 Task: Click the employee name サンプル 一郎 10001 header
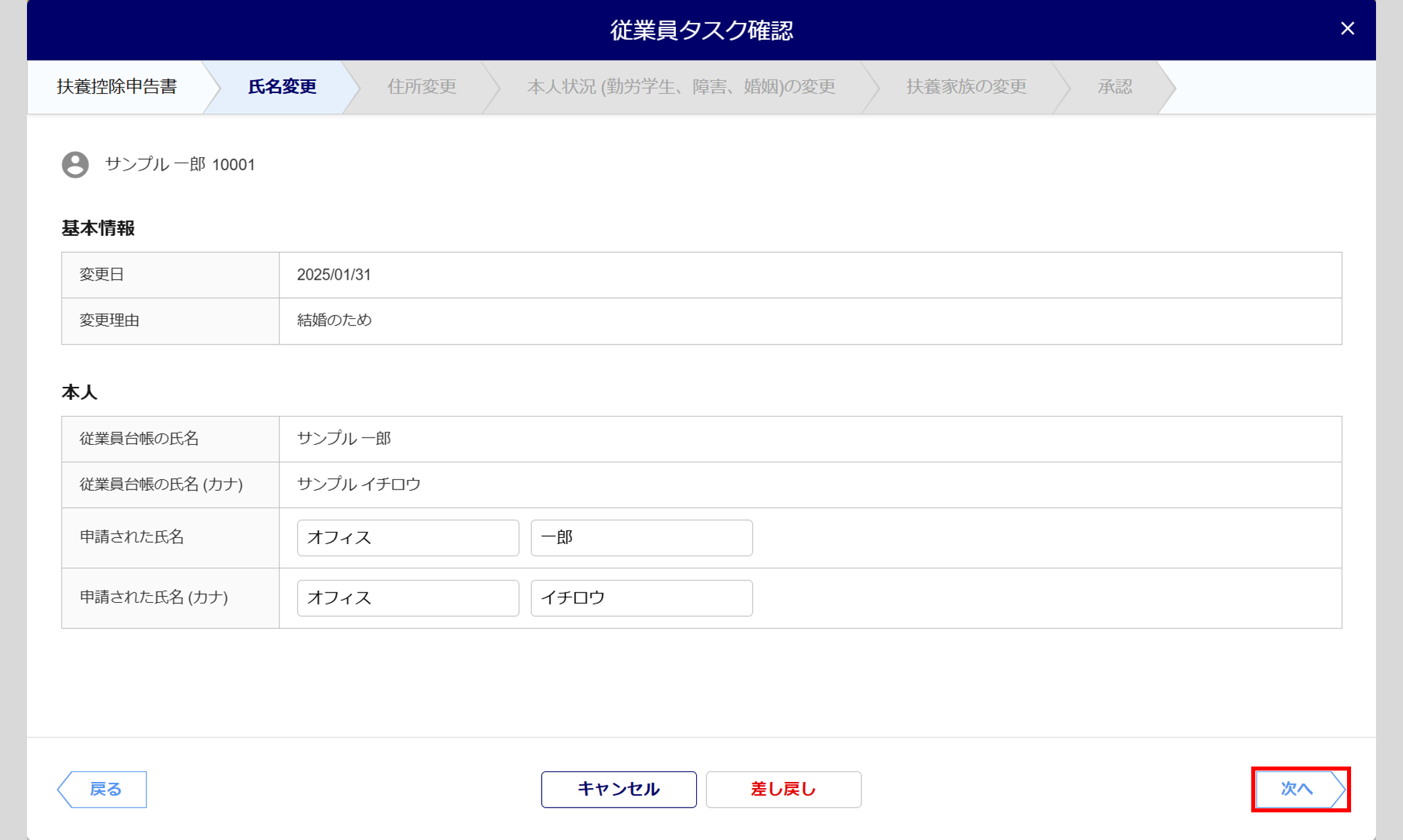(x=180, y=164)
